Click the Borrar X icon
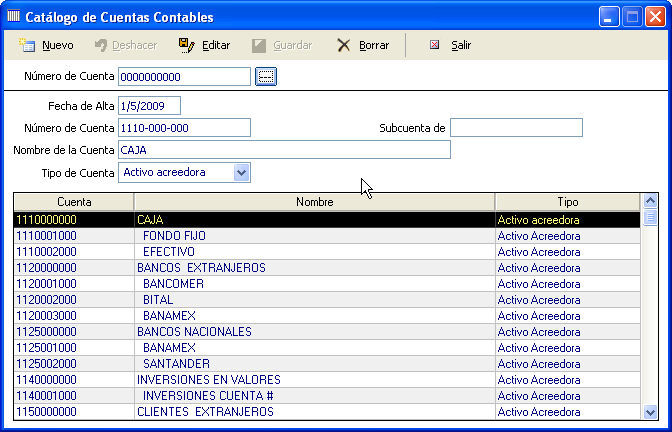Screen dimensions: 672x432 (343, 45)
